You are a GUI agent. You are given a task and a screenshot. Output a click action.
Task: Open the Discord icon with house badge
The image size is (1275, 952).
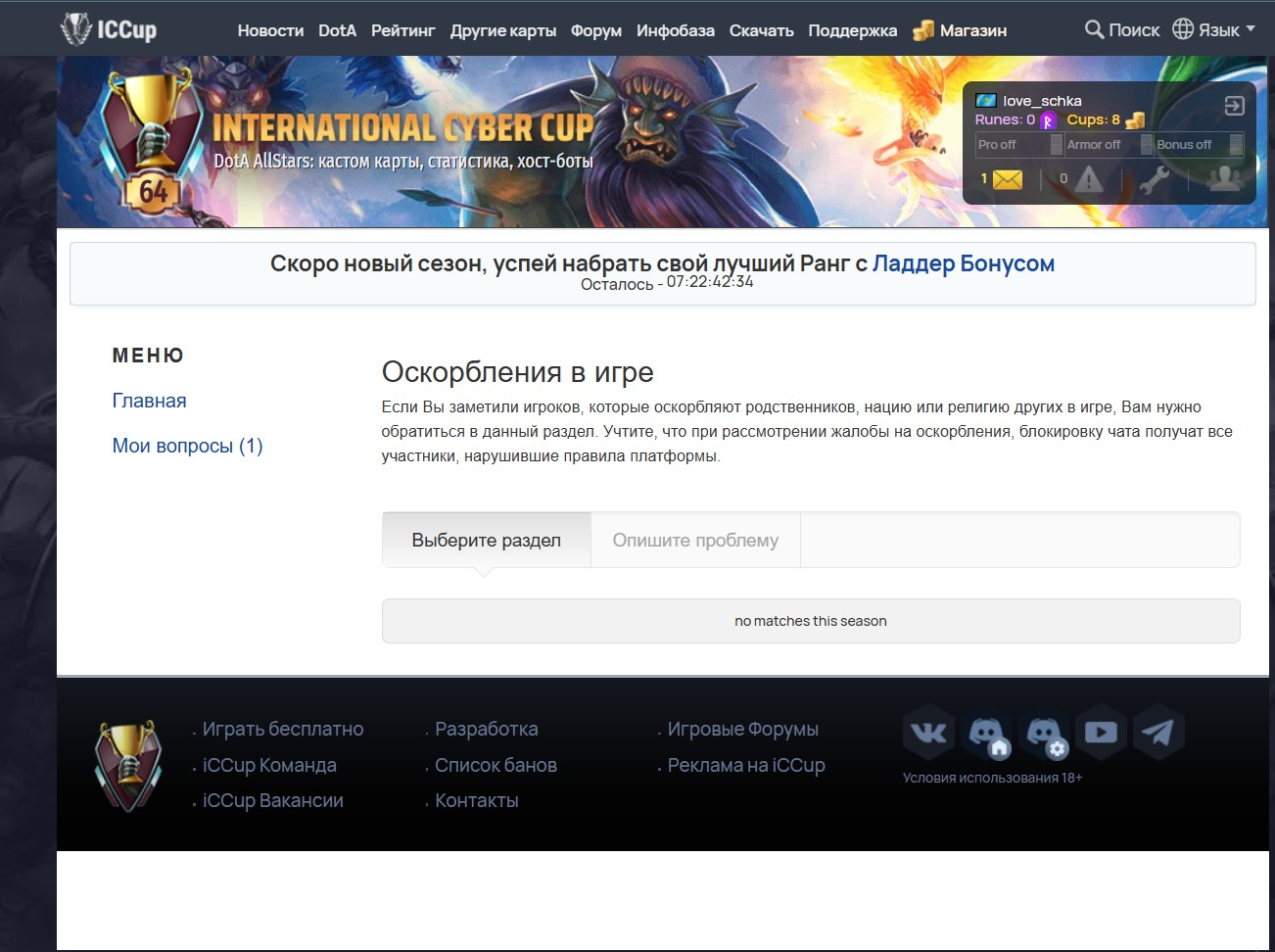tap(986, 732)
